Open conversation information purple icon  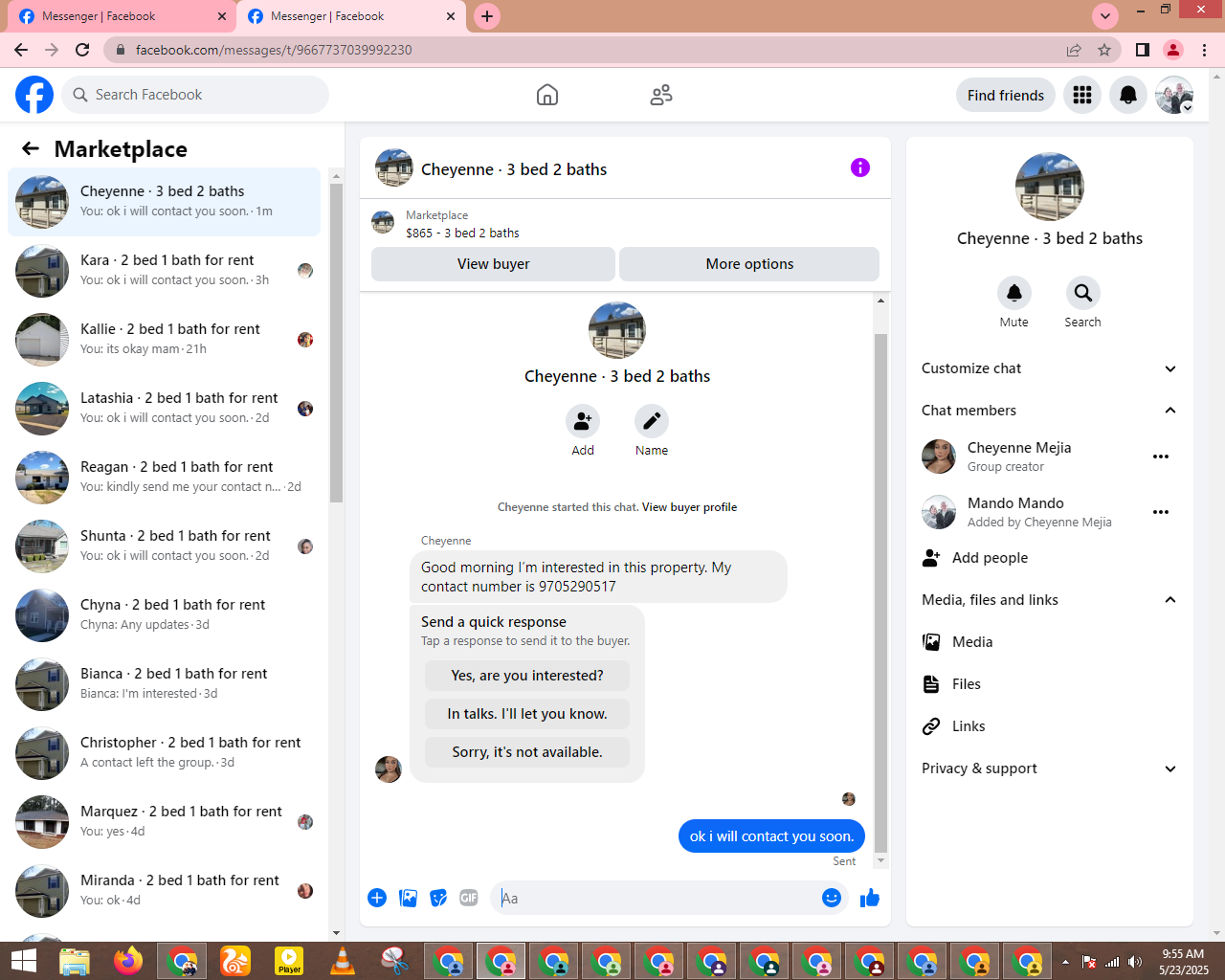click(860, 167)
